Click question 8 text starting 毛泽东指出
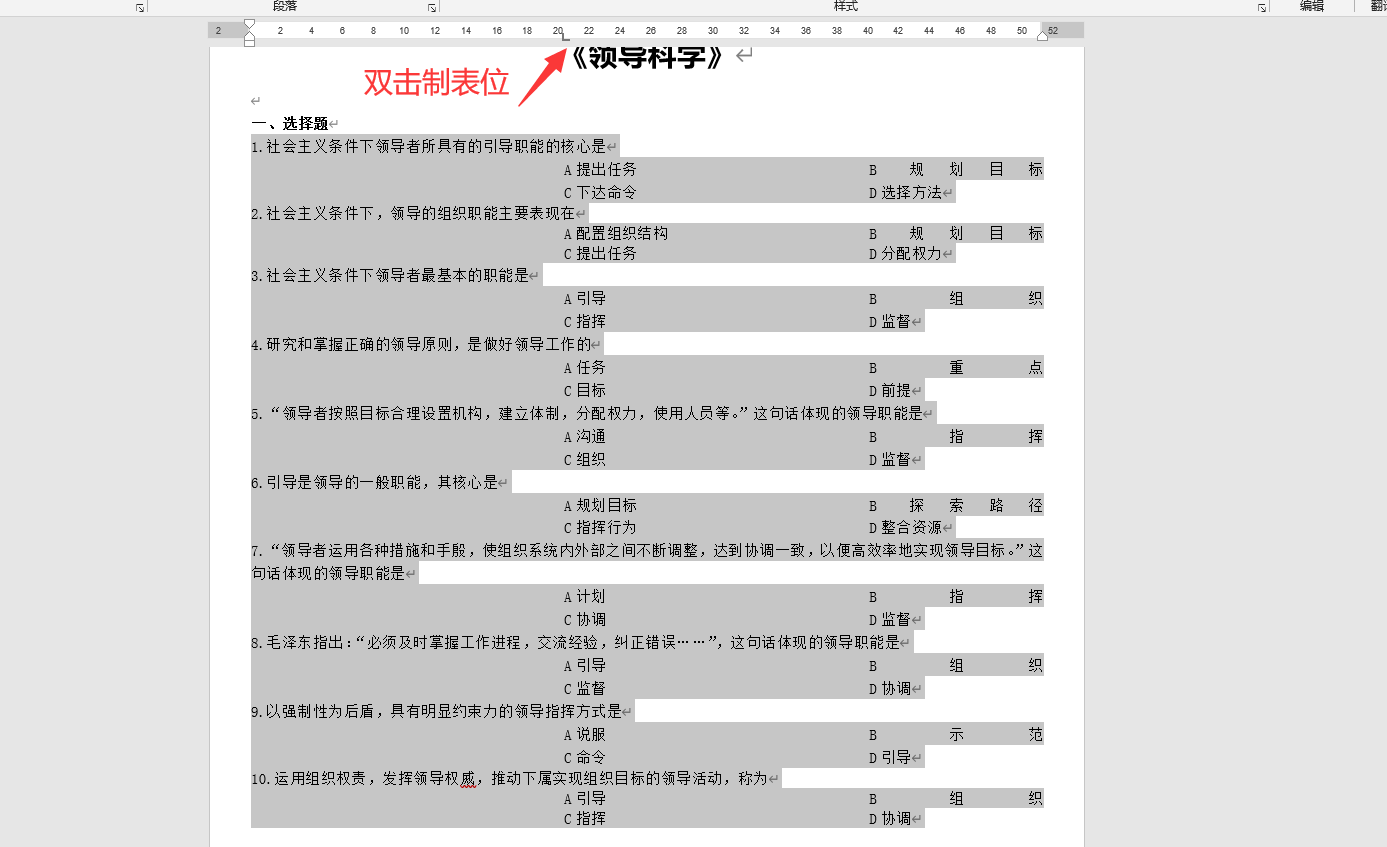This screenshot has width=1387, height=847. (575, 643)
